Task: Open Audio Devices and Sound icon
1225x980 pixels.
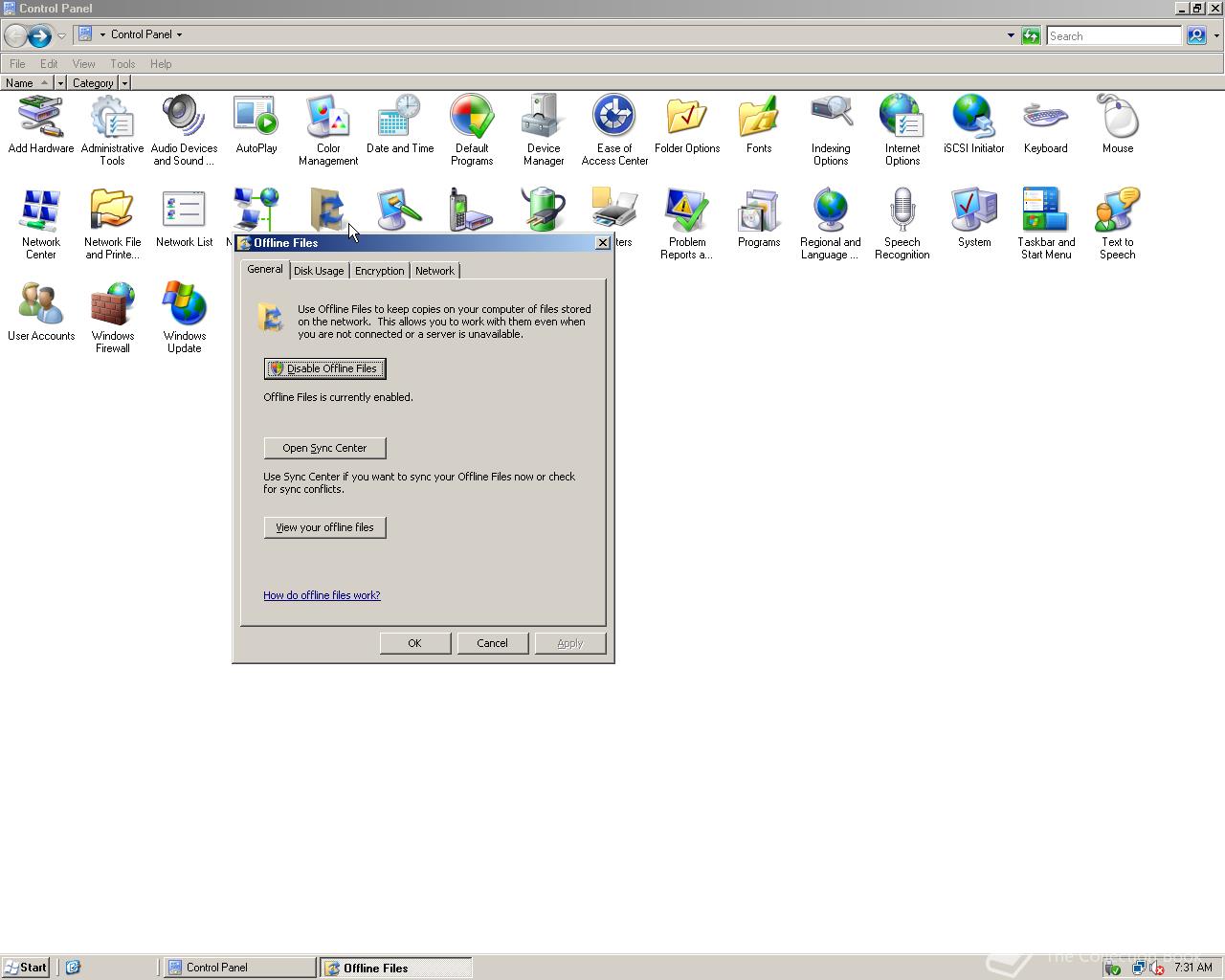Action: click(x=184, y=131)
